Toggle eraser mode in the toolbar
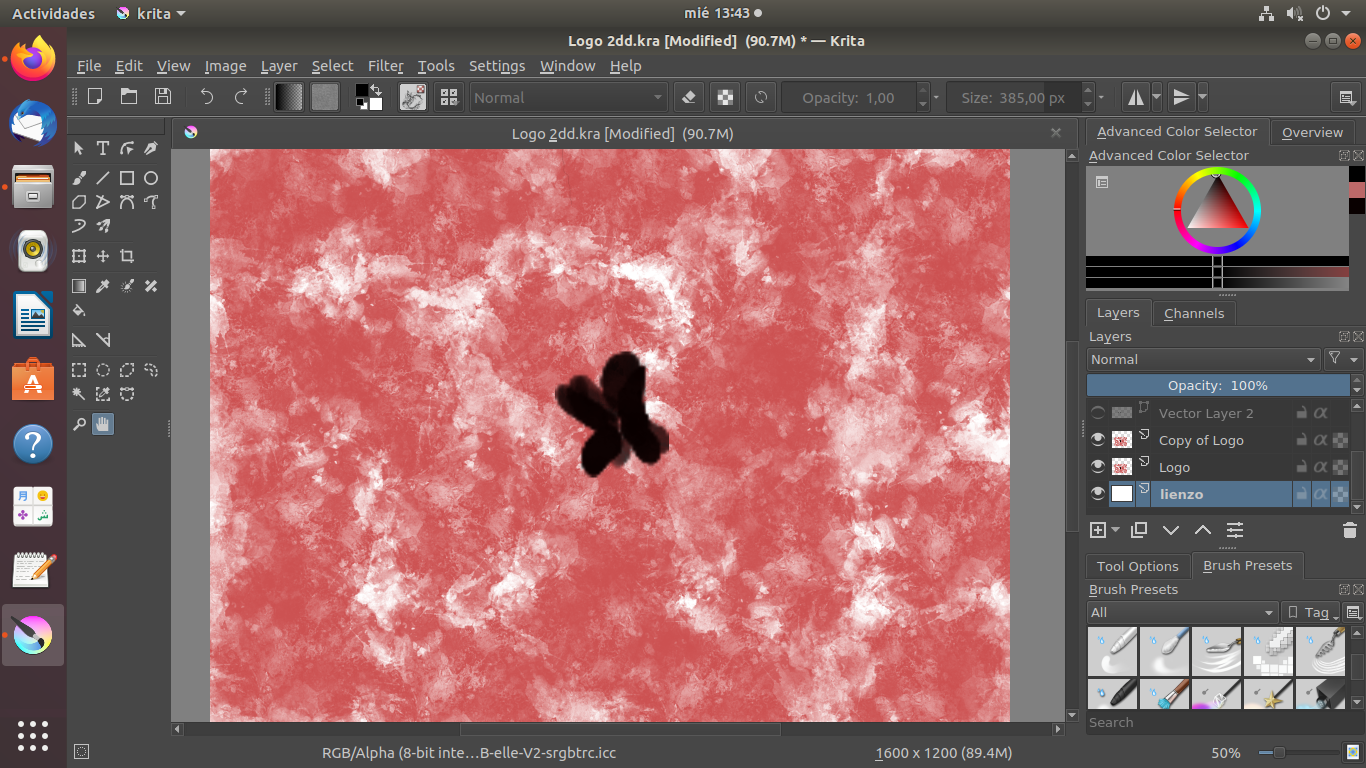This screenshot has width=1366, height=768. tap(687, 98)
